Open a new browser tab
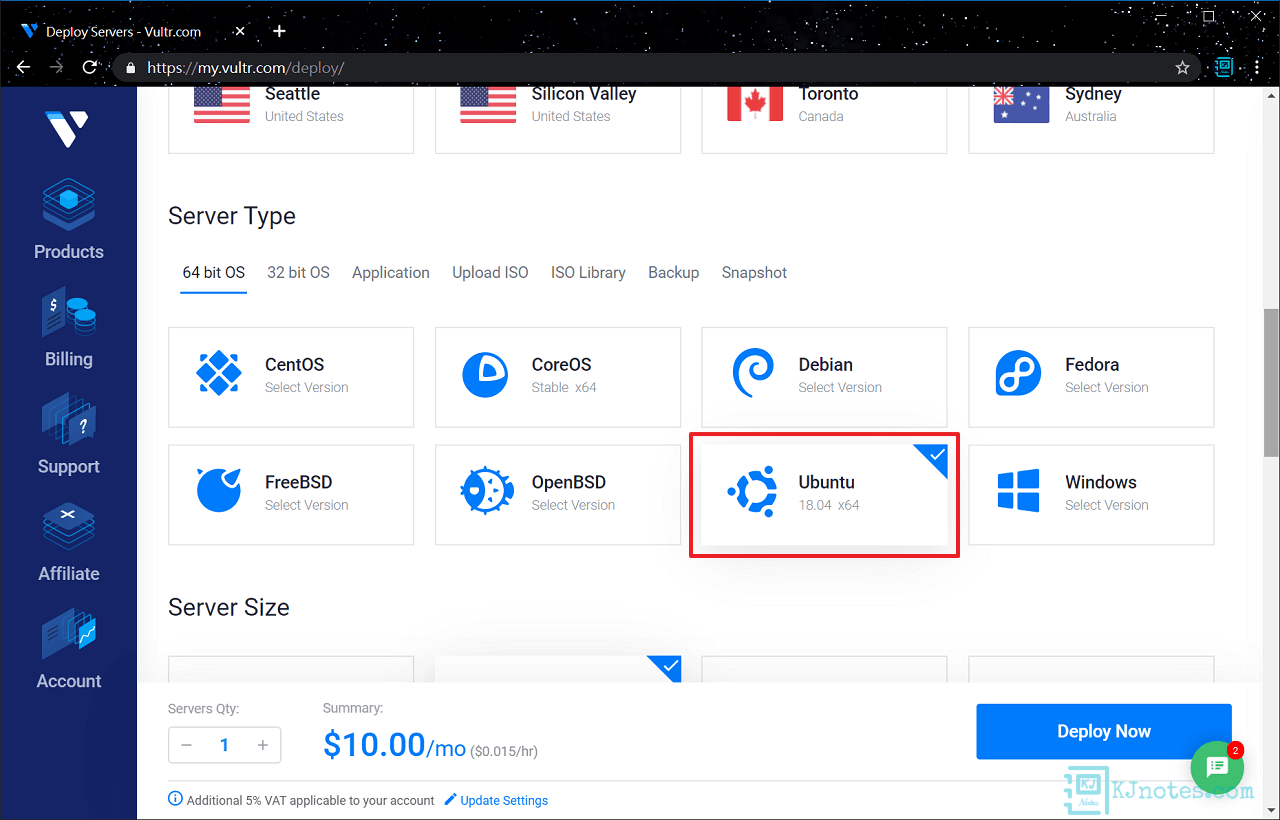 click(279, 31)
